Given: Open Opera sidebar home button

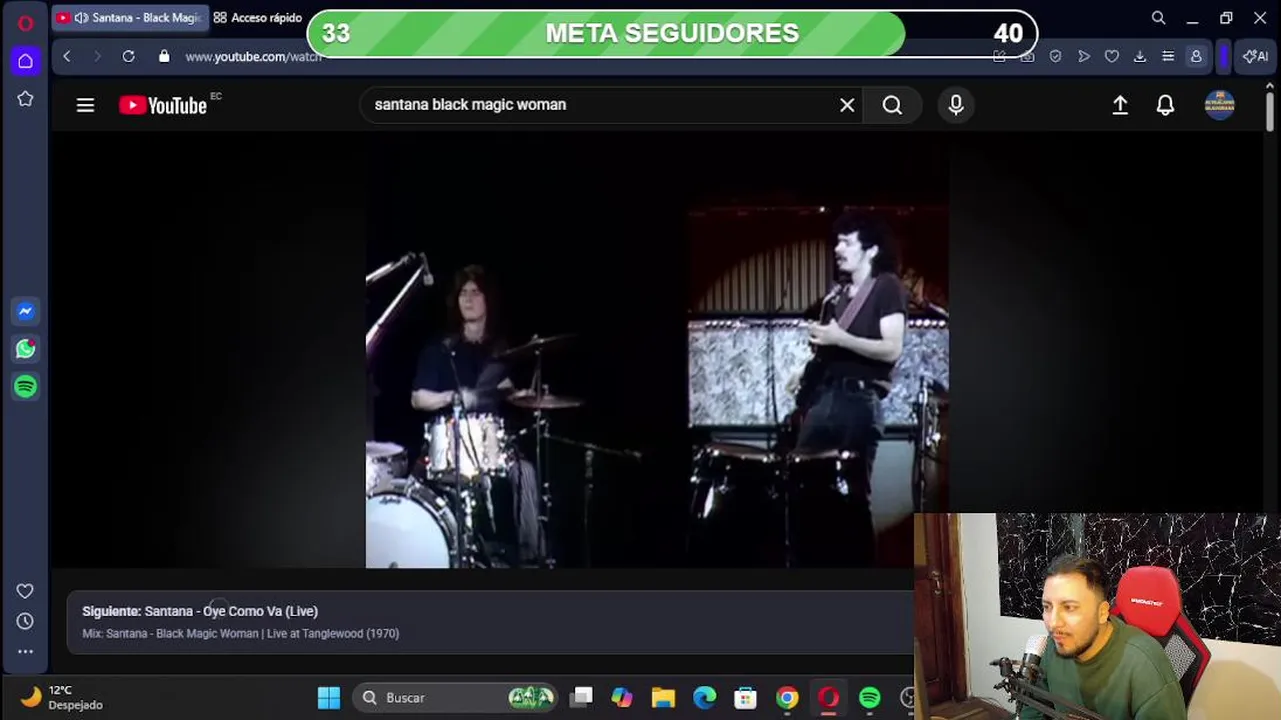Looking at the screenshot, I should pos(25,61).
